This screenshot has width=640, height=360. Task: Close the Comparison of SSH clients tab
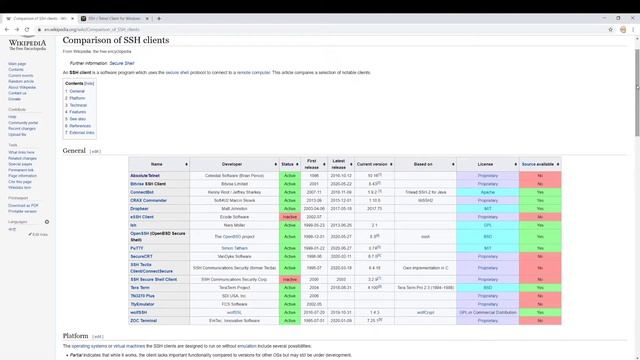[x=73, y=18]
